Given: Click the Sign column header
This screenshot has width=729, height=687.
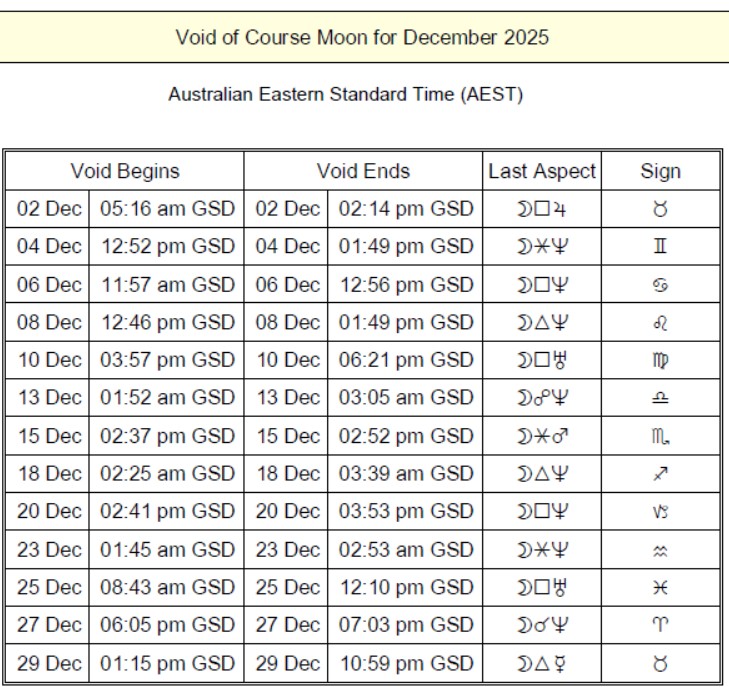Looking at the screenshot, I should [x=660, y=171].
